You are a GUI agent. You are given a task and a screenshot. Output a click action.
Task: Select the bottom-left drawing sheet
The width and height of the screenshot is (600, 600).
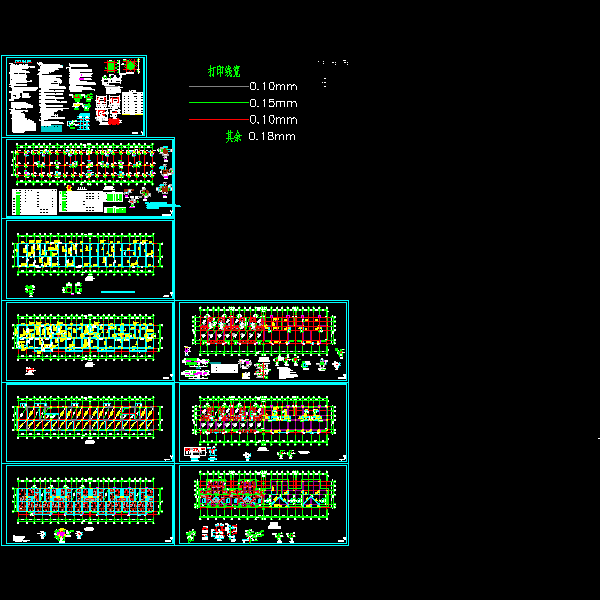(x=90, y=504)
